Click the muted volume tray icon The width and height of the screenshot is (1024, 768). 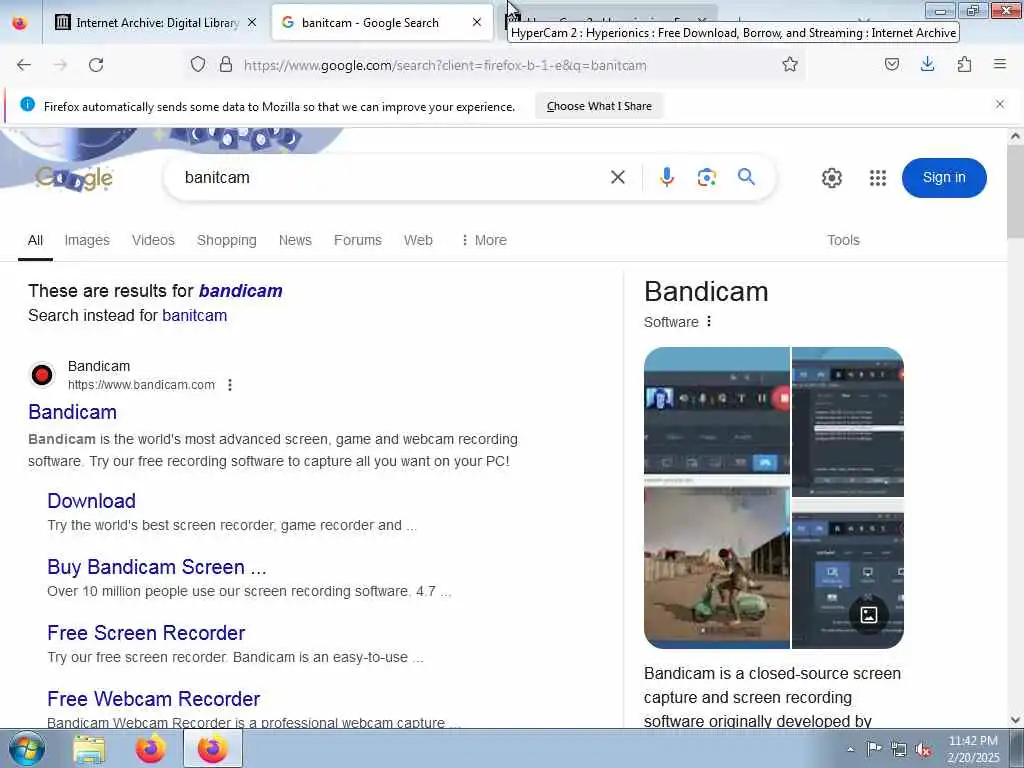tap(923, 750)
